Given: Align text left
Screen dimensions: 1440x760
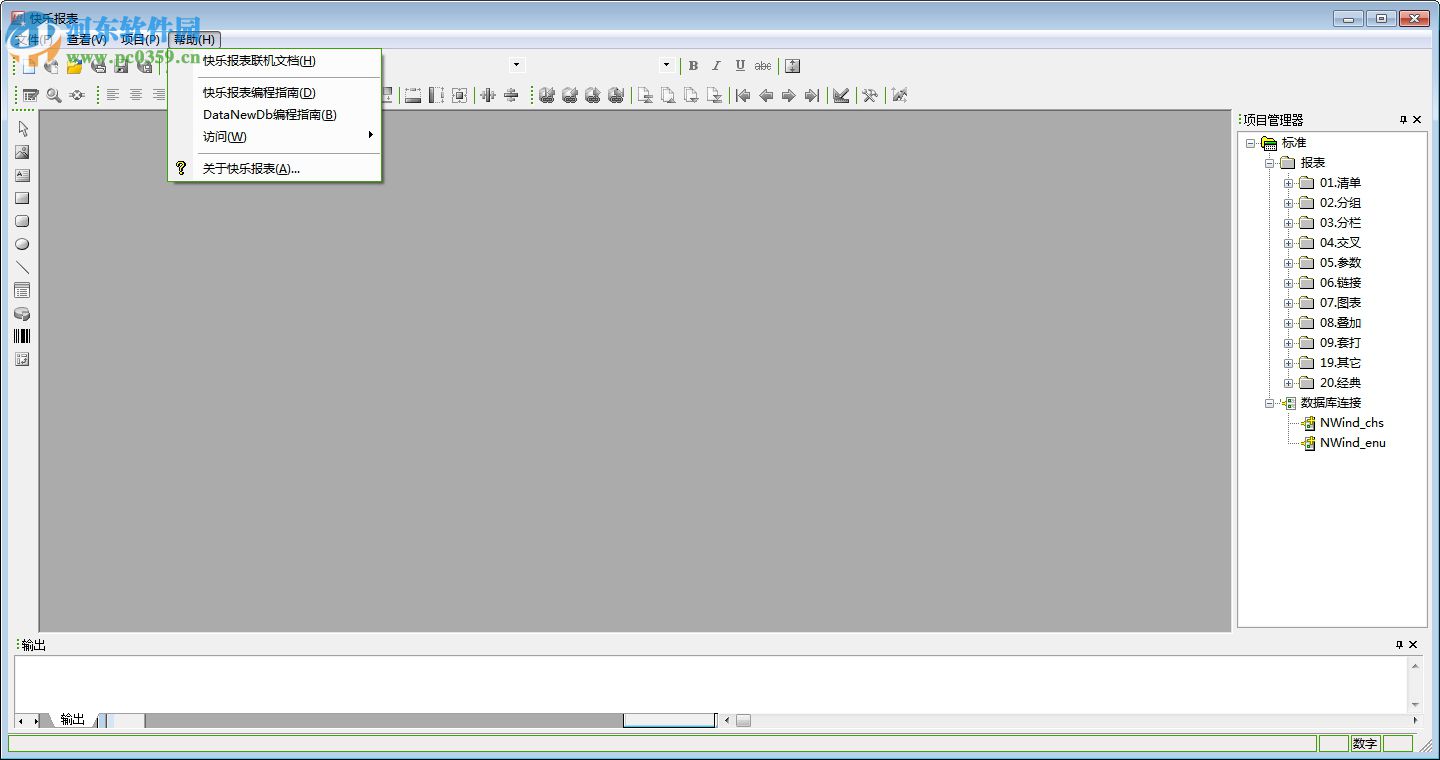Looking at the screenshot, I should pyautogui.click(x=113, y=95).
